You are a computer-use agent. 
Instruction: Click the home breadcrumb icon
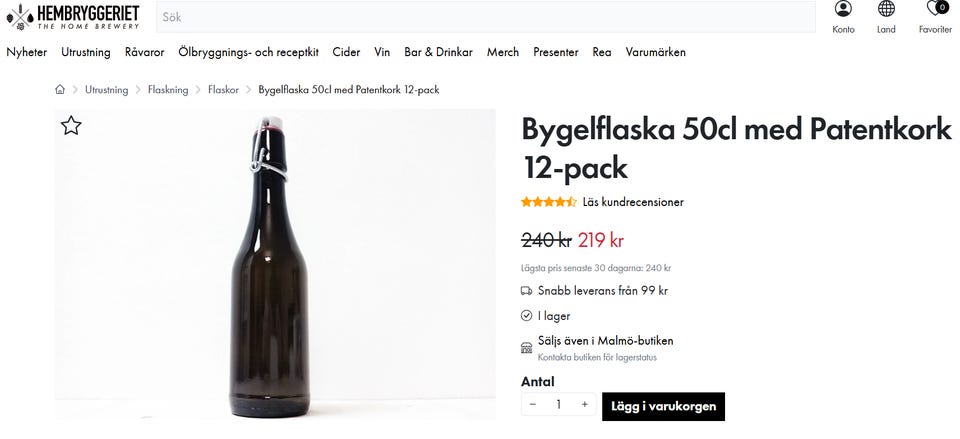[x=60, y=90]
